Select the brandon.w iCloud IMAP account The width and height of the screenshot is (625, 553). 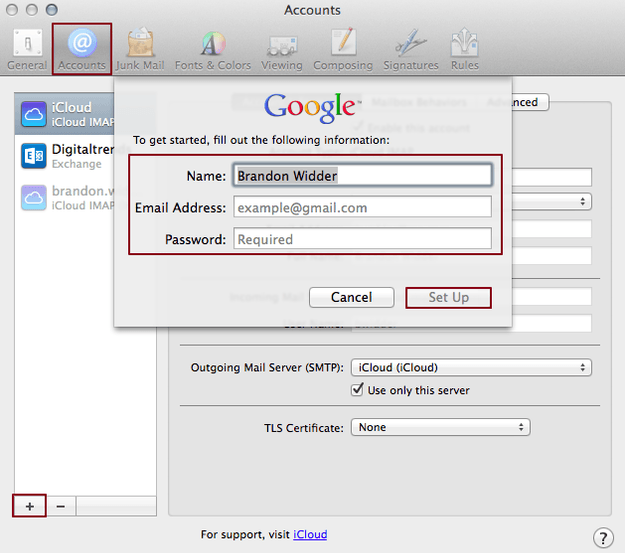pyautogui.click(x=68, y=197)
